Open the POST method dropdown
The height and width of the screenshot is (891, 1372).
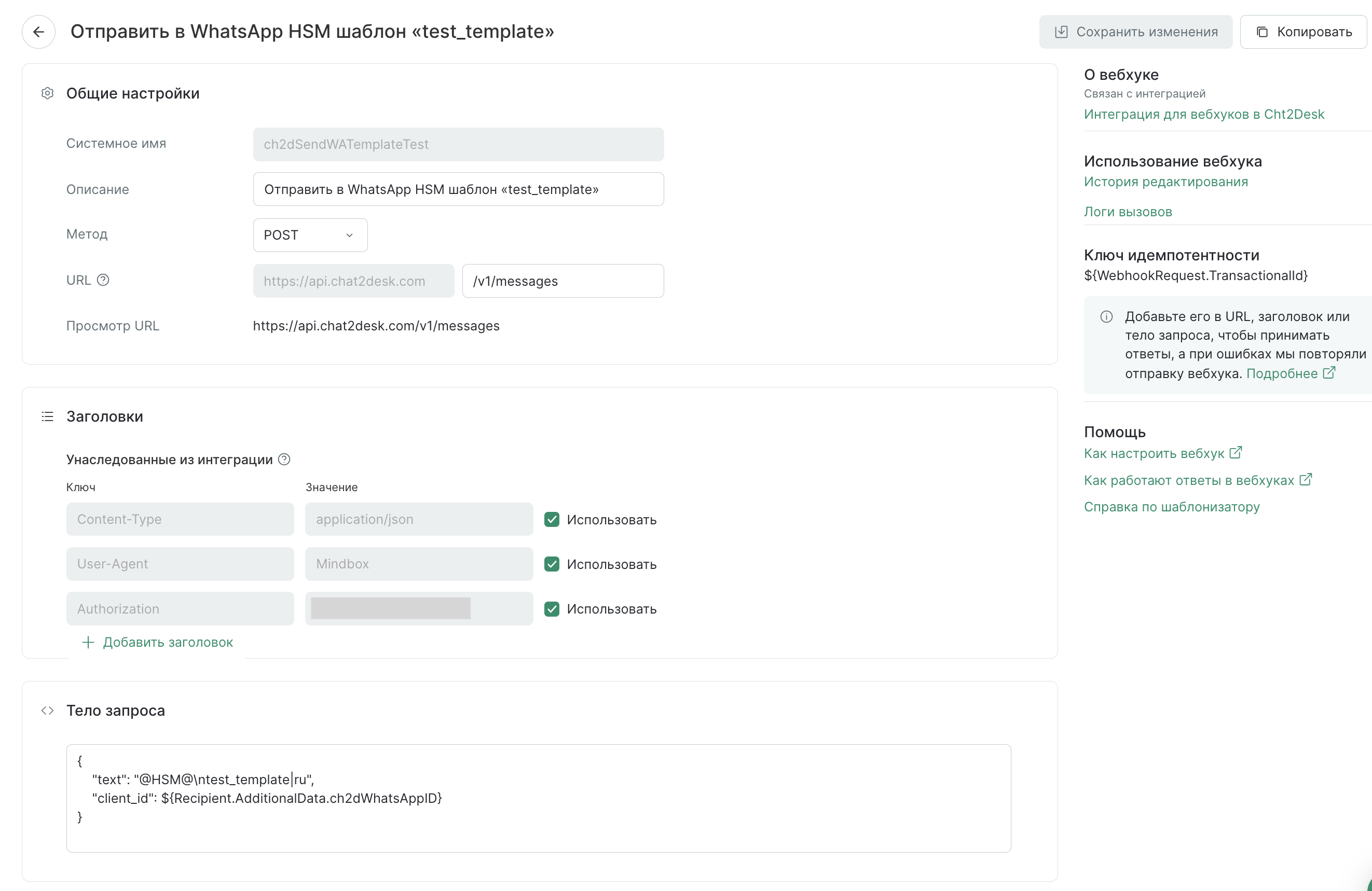coord(310,235)
